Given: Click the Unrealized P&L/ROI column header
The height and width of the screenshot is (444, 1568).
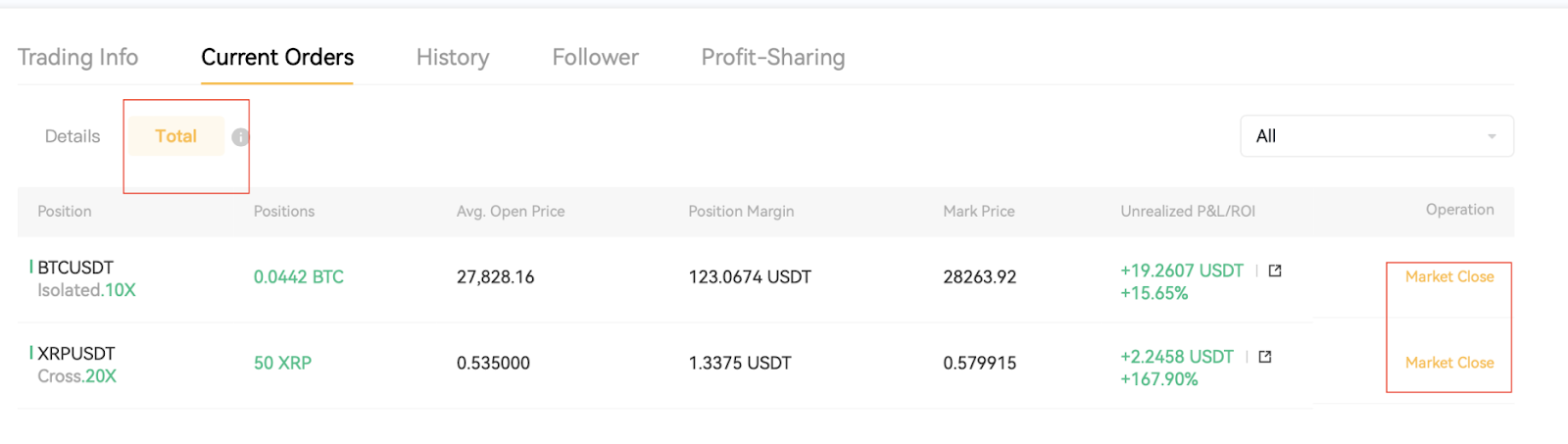Looking at the screenshot, I should pos(1188,211).
